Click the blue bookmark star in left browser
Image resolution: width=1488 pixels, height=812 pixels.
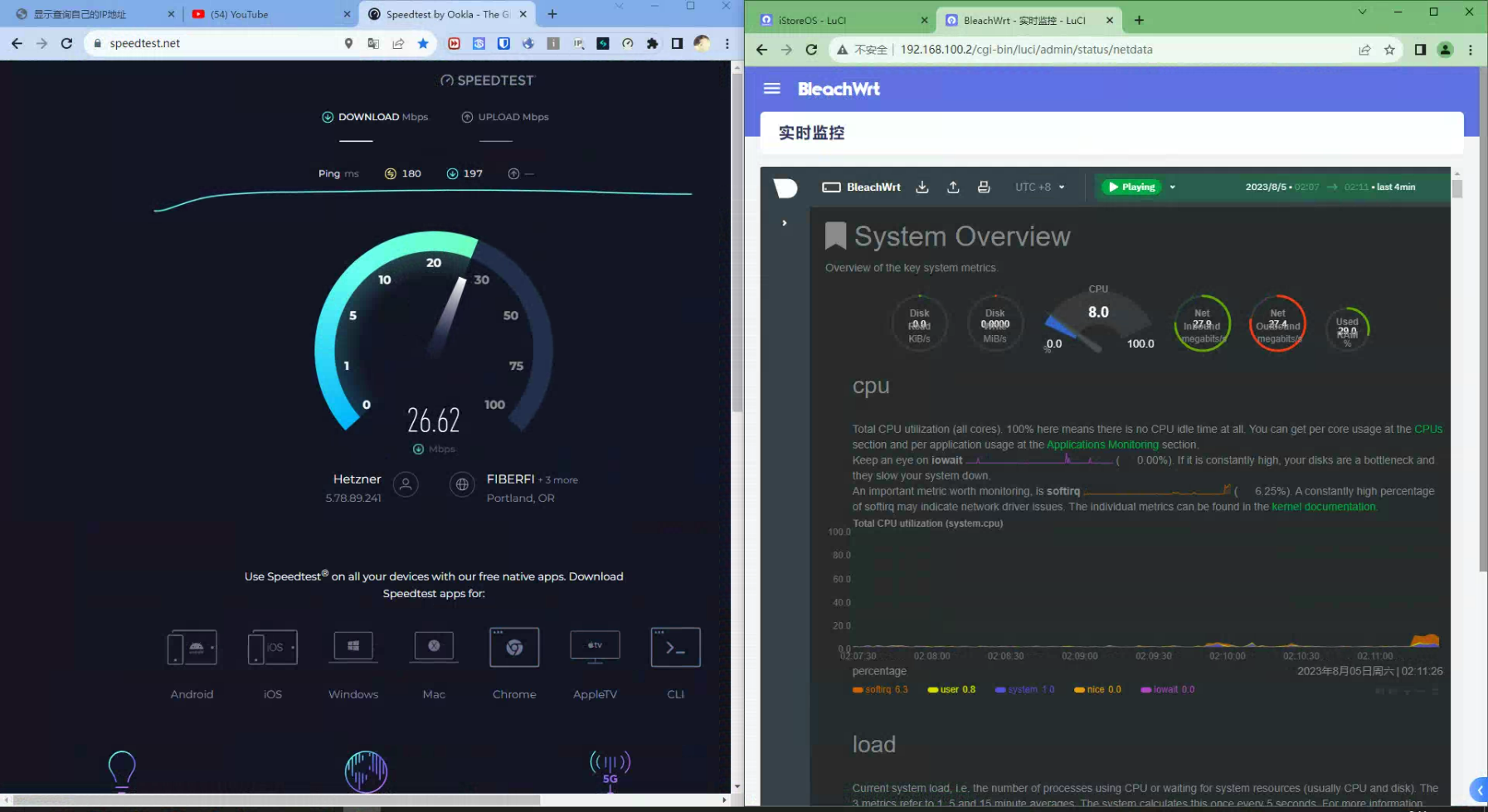pos(423,43)
